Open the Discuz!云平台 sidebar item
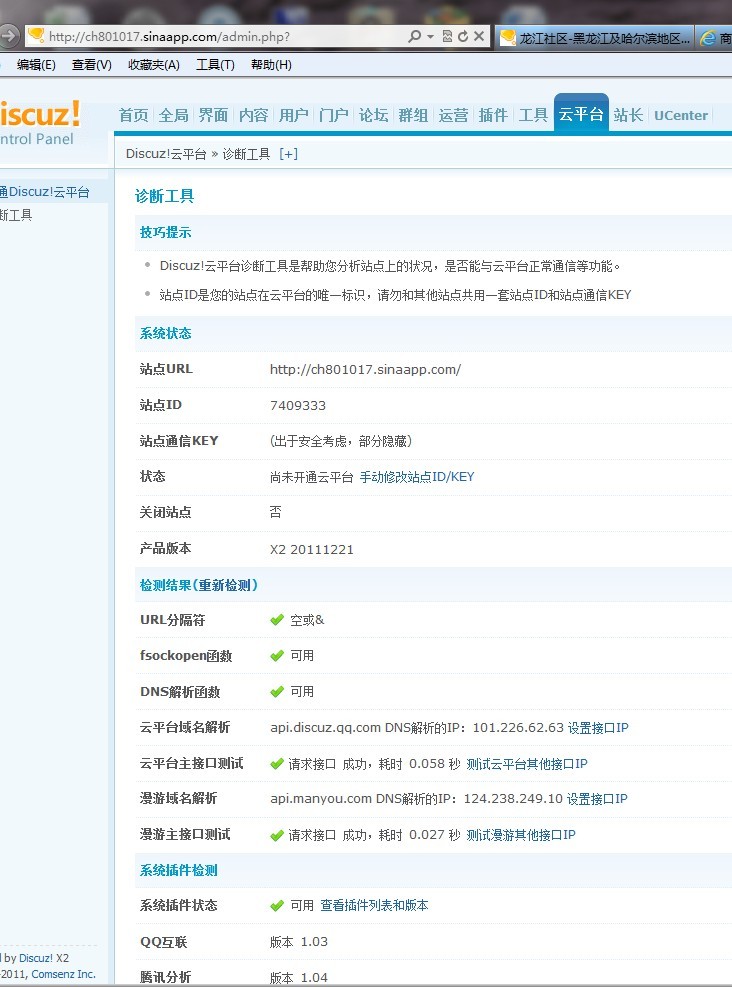Viewport: 732px width, 987px height. point(45,192)
